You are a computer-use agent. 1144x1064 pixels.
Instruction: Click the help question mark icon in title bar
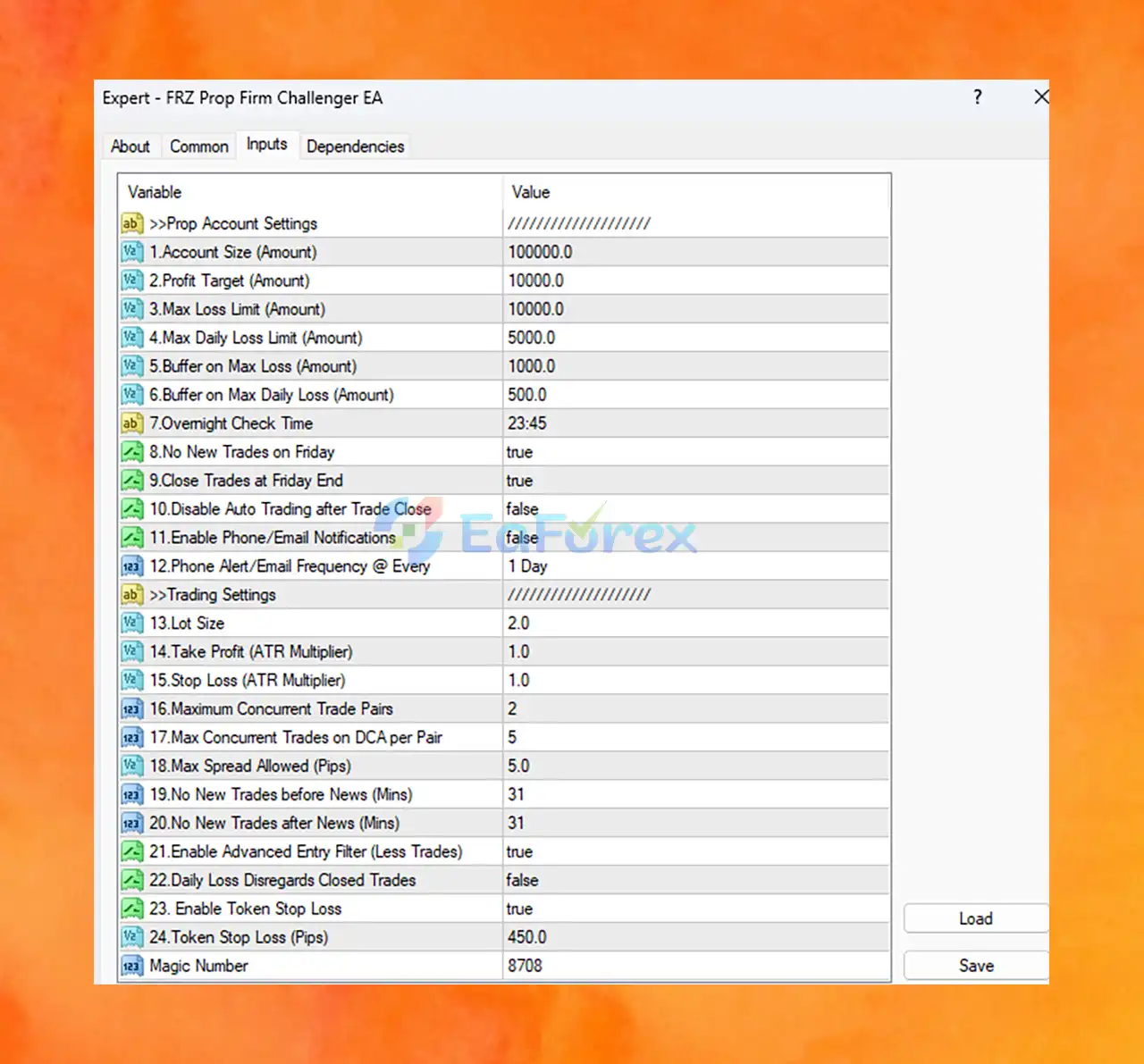(978, 97)
